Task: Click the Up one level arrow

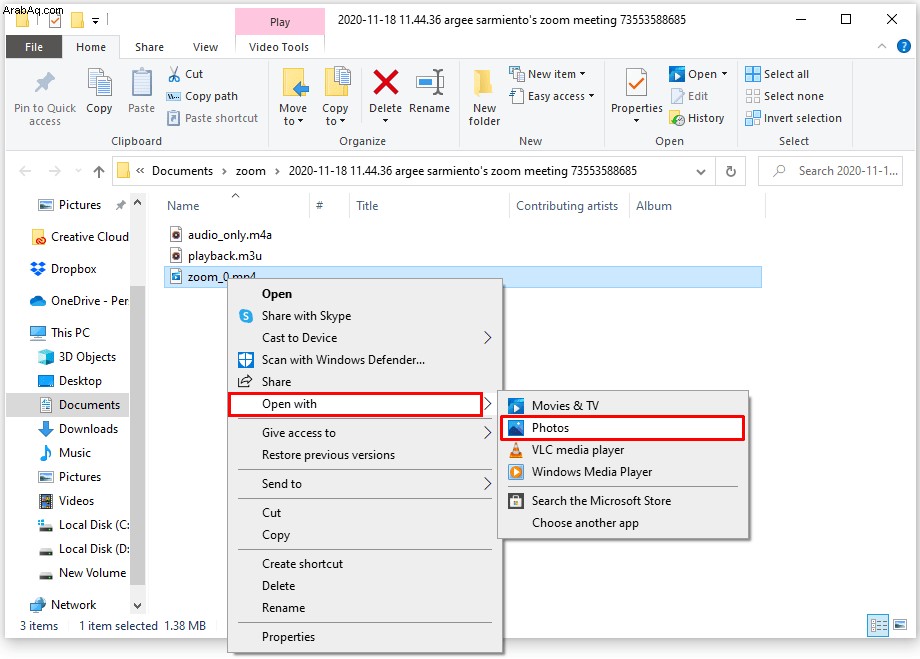Action: [99, 171]
